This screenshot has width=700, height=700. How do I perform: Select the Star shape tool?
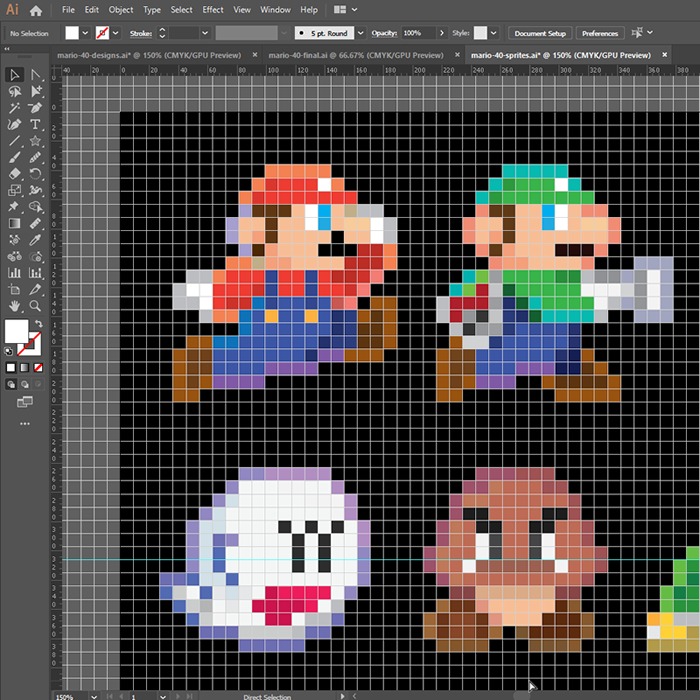click(x=36, y=141)
